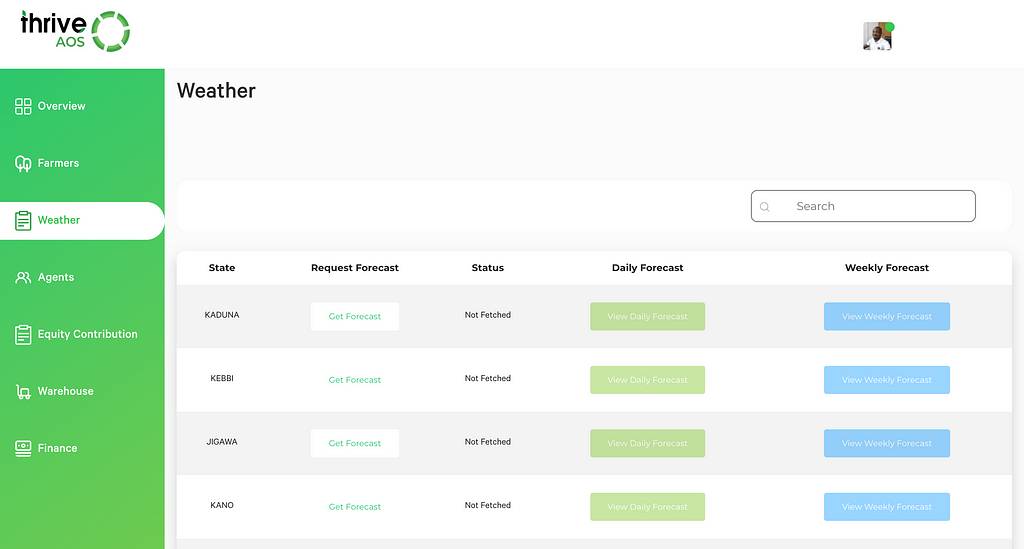The image size is (1024, 549).
Task: Click the Farmers tree icon
Action: [x=23, y=163]
